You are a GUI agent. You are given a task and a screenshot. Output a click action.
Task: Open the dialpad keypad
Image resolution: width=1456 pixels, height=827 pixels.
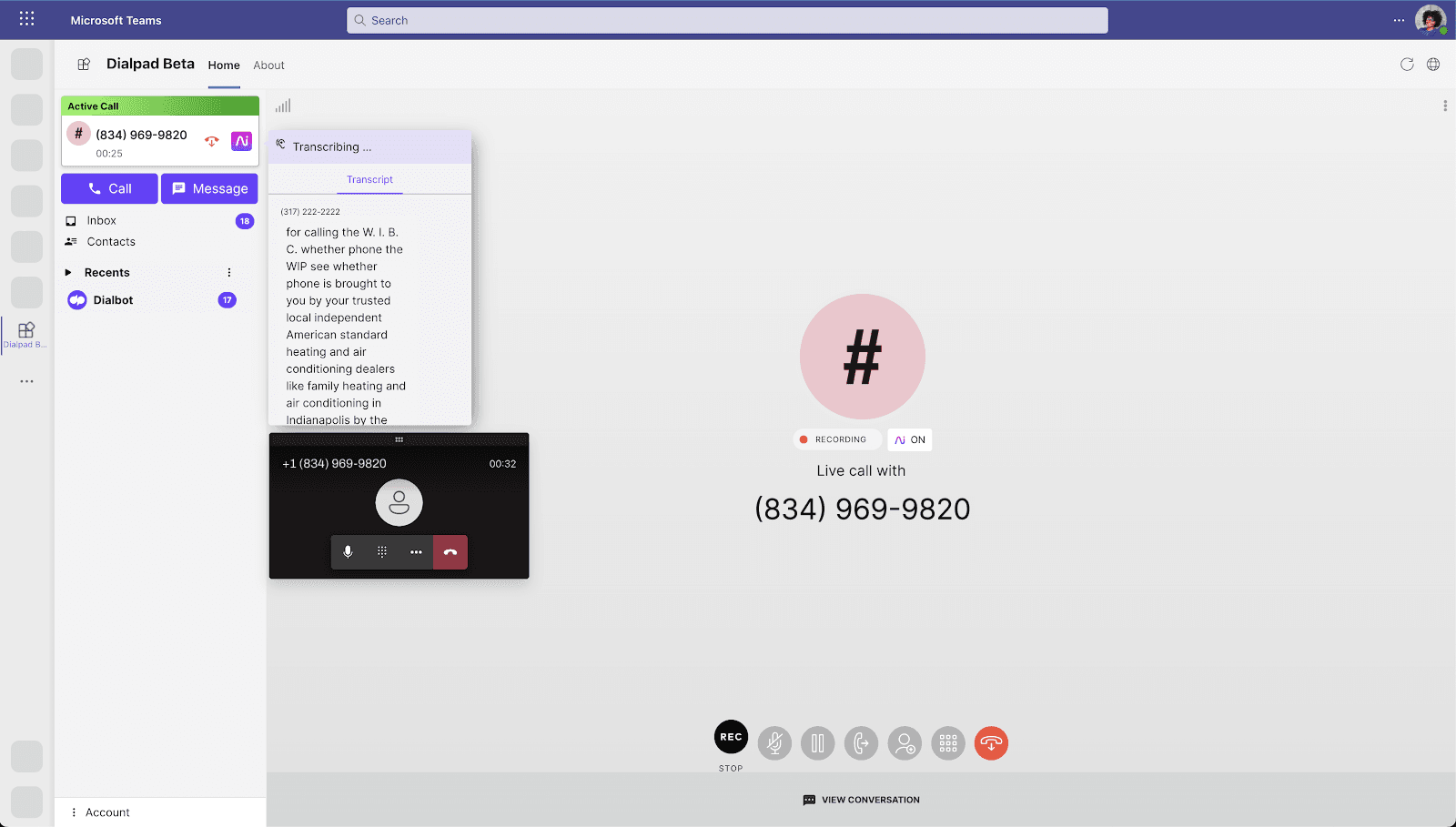[948, 743]
